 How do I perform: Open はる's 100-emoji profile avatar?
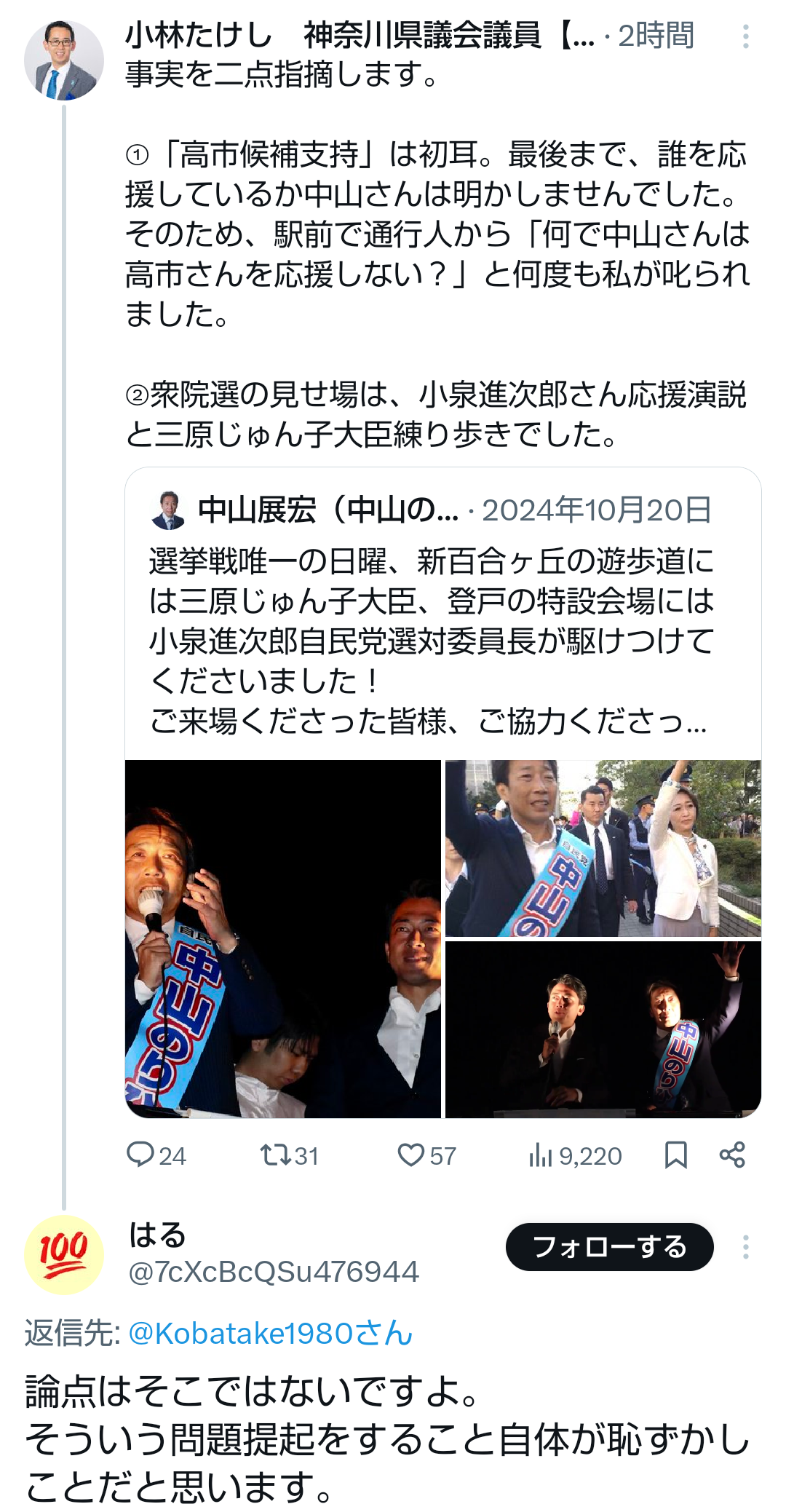pyautogui.click(x=64, y=1255)
